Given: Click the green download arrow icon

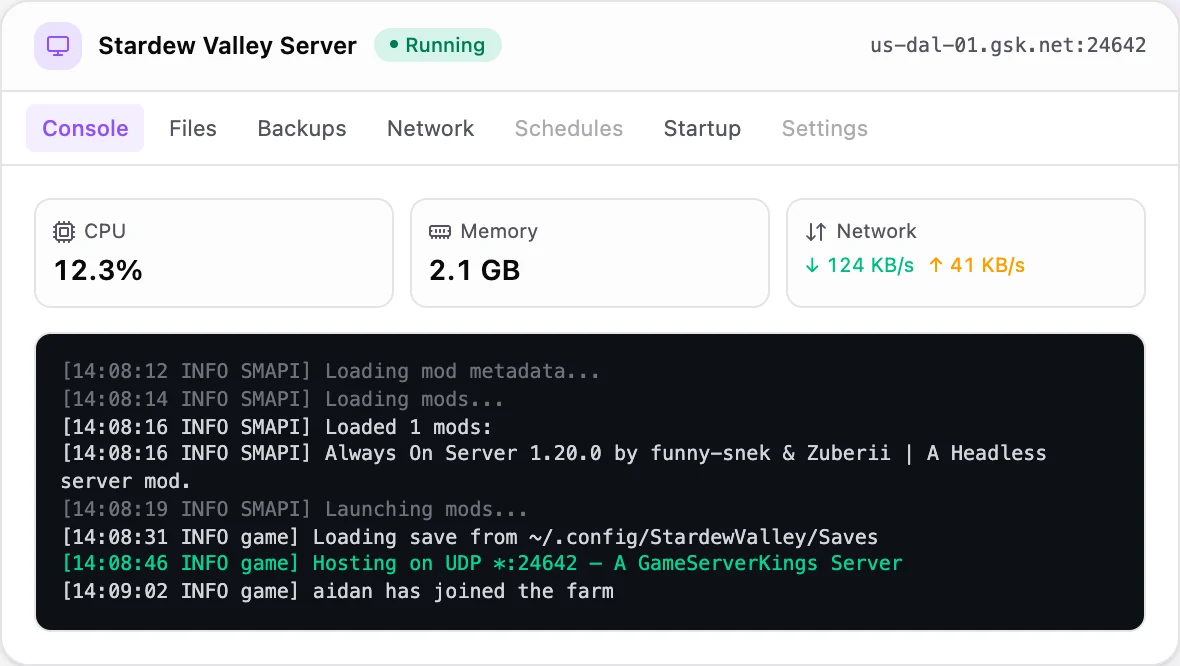Looking at the screenshot, I should coord(812,265).
